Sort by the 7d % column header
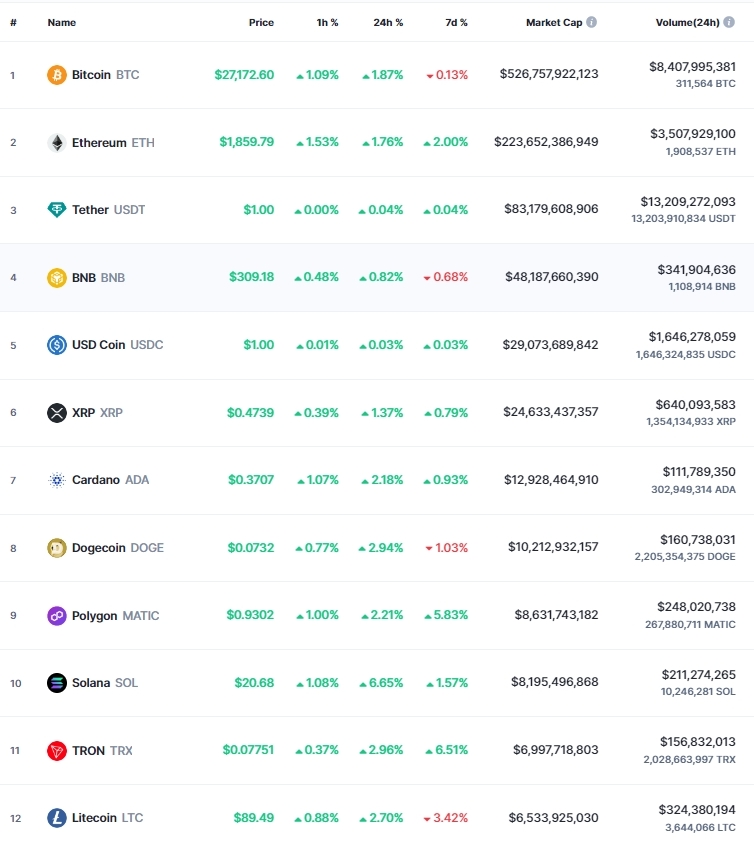This screenshot has height=843, width=754. pos(456,23)
